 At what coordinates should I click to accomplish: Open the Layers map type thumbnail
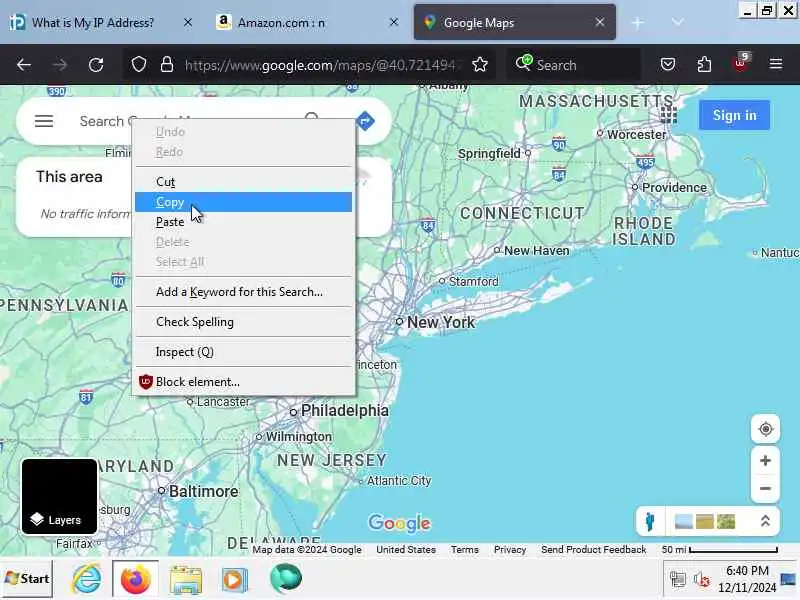[59, 496]
